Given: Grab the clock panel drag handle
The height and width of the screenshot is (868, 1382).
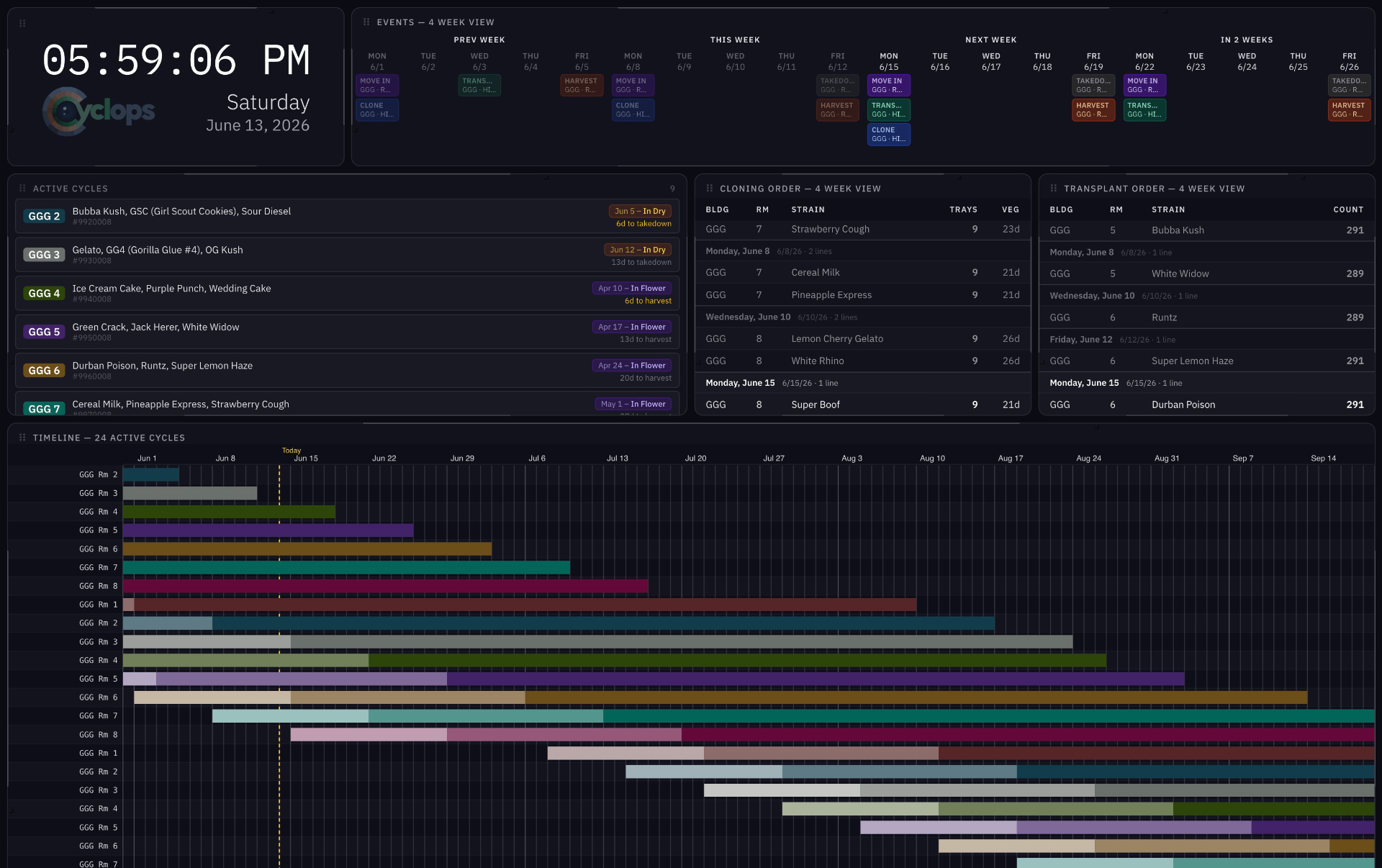Looking at the screenshot, I should (22, 24).
